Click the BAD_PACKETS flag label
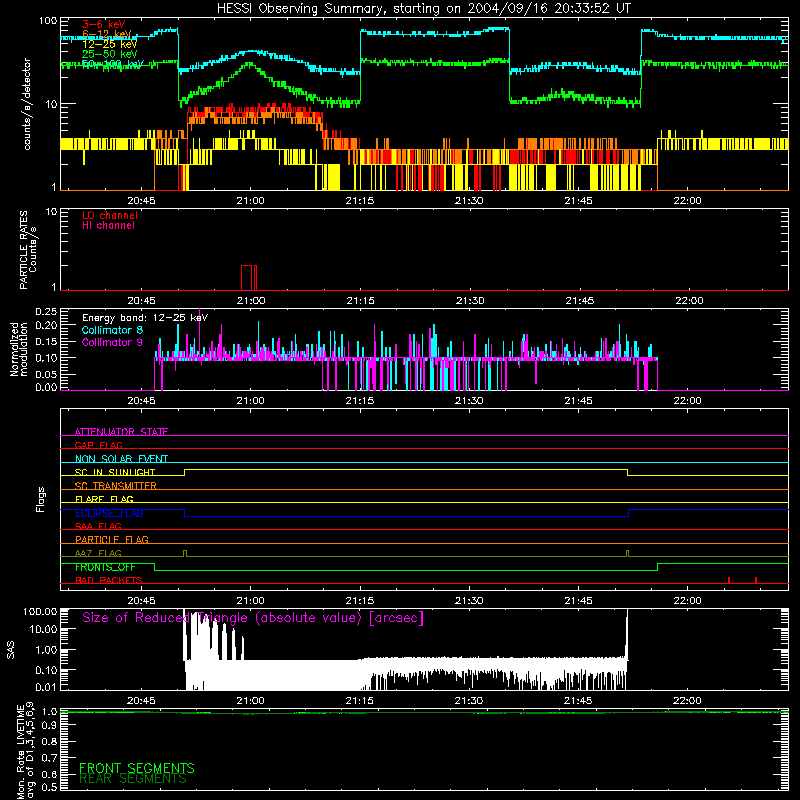This screenshot has width=800, height=800. [x=109, y=580]
